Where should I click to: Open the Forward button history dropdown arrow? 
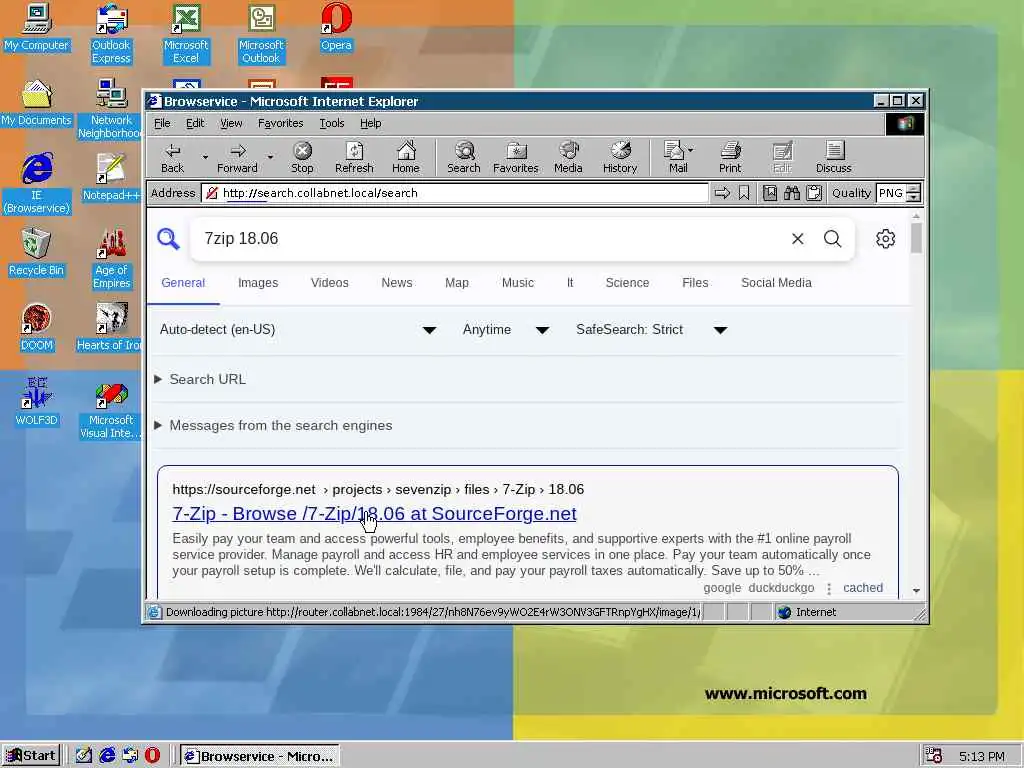click(270, 157)
